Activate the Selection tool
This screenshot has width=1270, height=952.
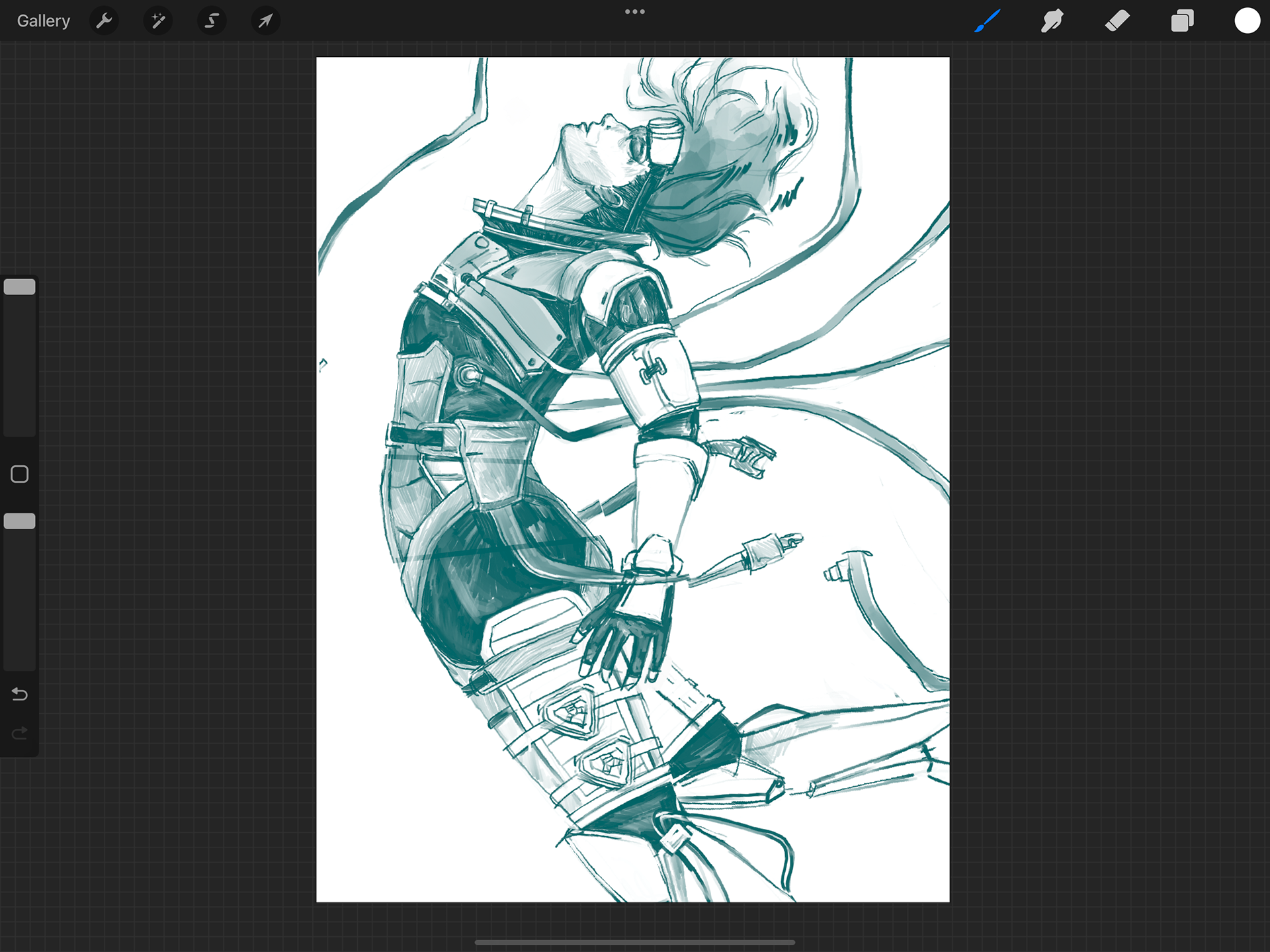[212, 21]
